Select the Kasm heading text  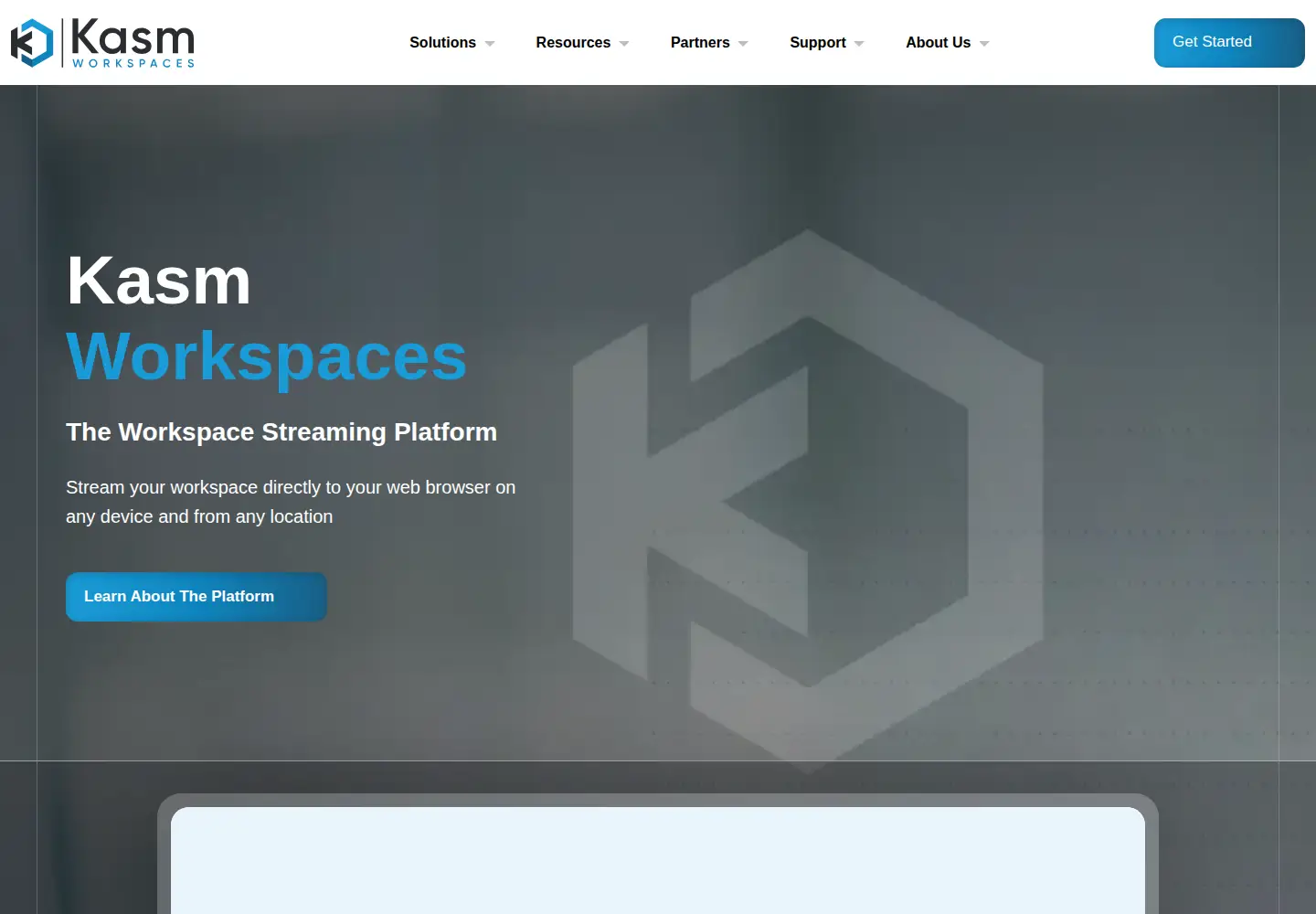tap(159, 281)
